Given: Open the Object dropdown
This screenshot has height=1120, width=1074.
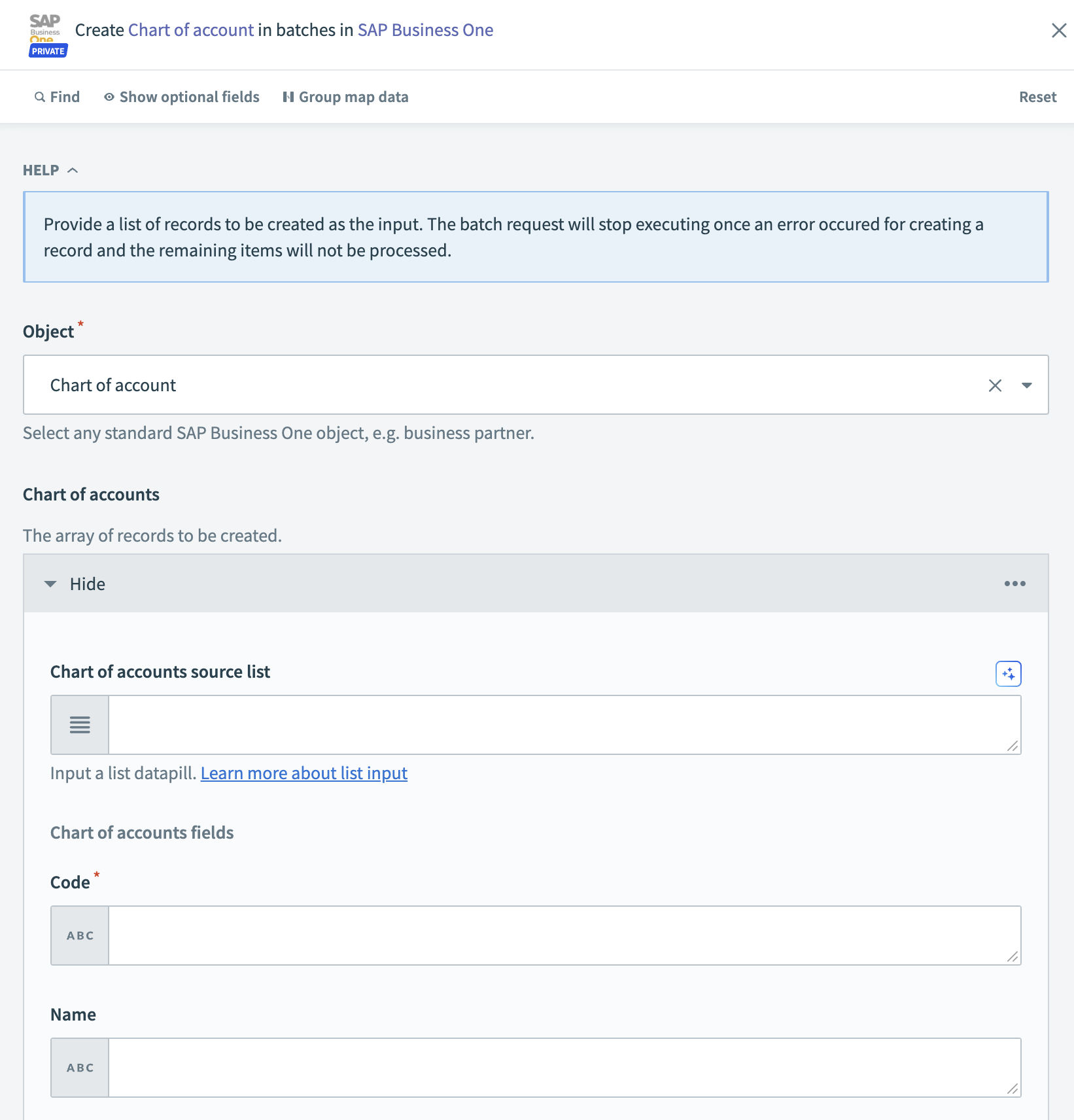Looking at the screenshot, I should pos(1026,385).
